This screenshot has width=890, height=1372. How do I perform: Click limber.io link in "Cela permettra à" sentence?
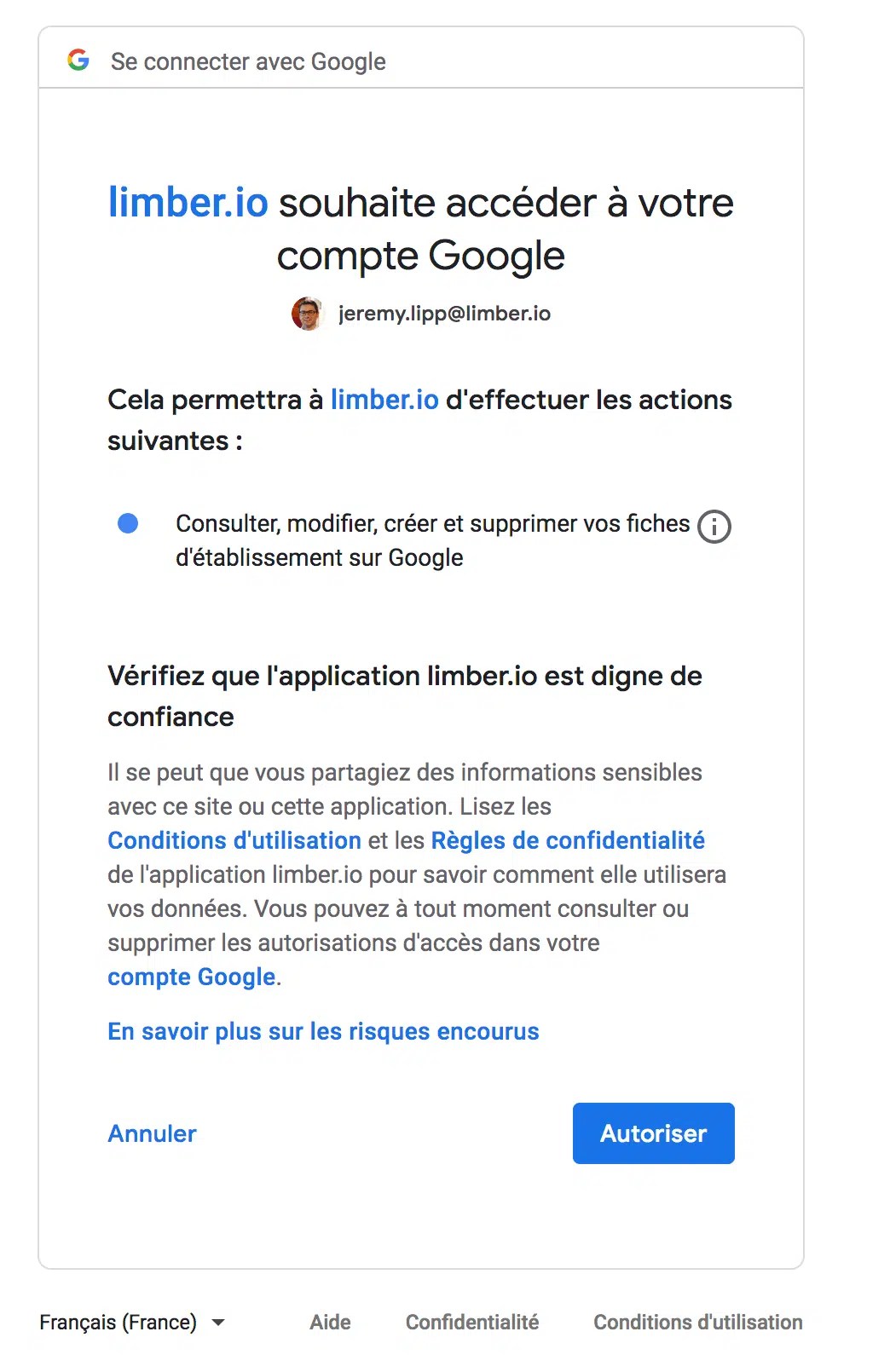click(x=384, y=400)
